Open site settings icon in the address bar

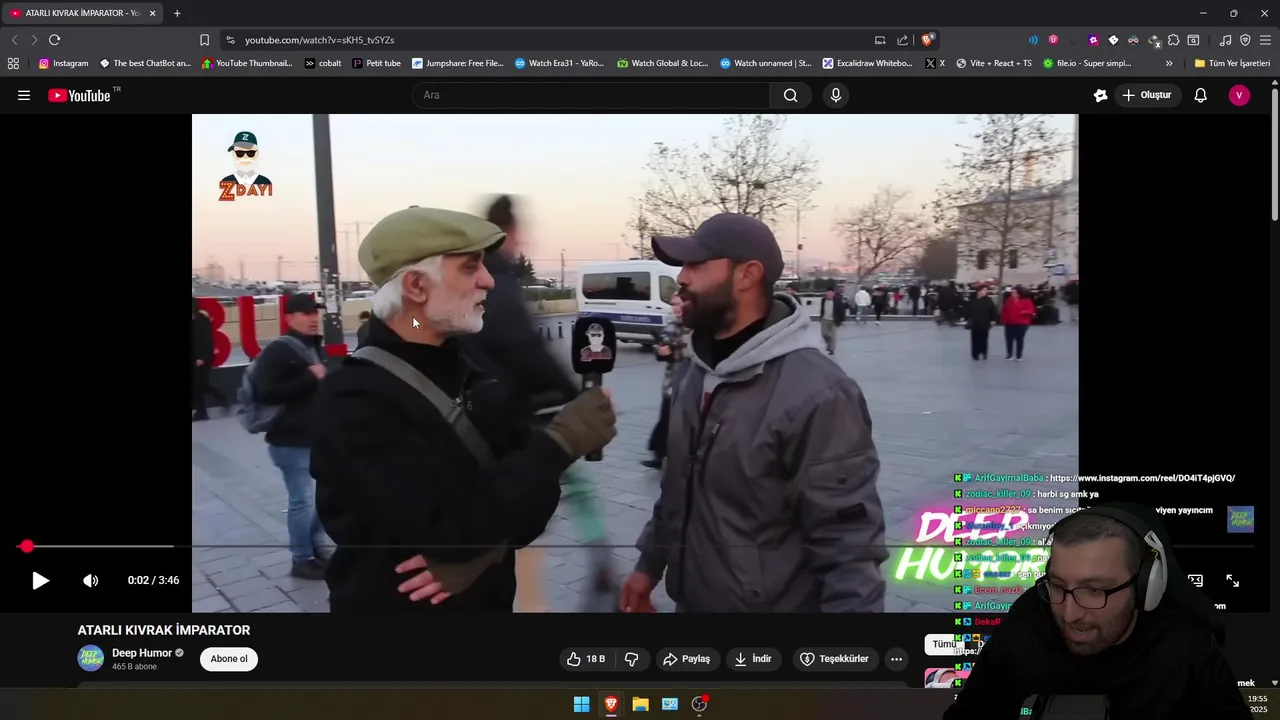coord(230,40)
